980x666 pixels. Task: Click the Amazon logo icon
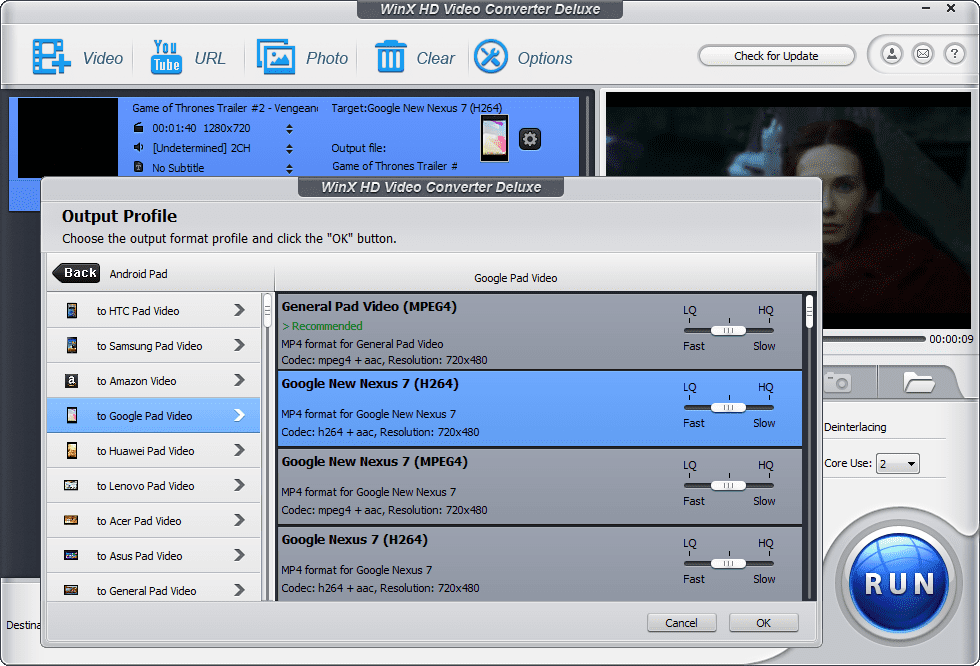point(72,380)
